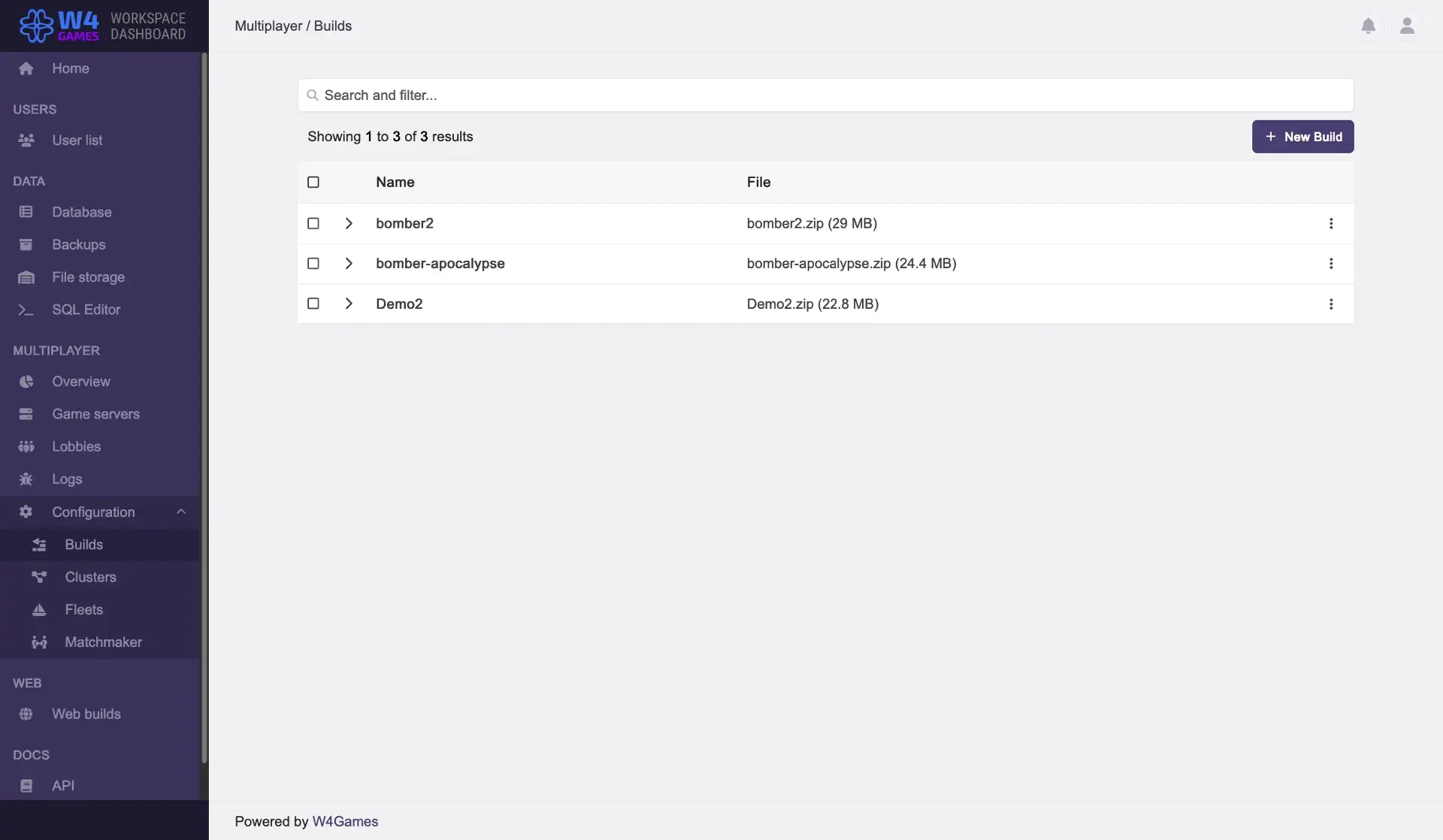The height and width of the screenshot is (840, 1443).
Task: Open the notifications bell icon
Action: pyautogui.click(x=1368, y=26)
